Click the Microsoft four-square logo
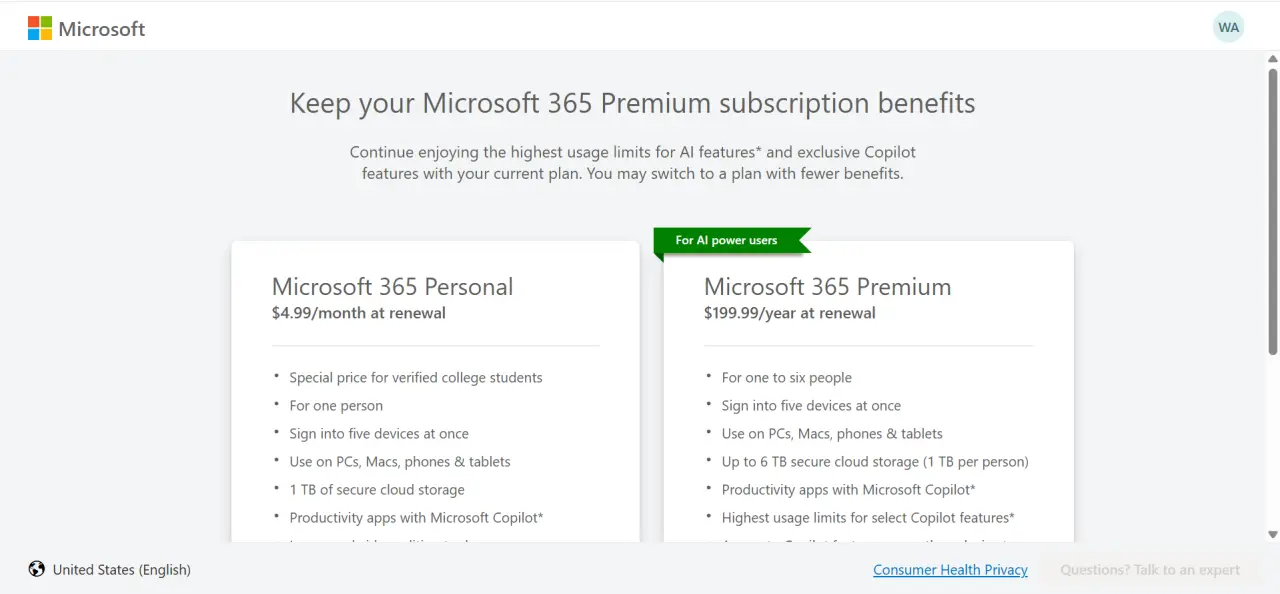1280x594 pixels. coord(40,28)
